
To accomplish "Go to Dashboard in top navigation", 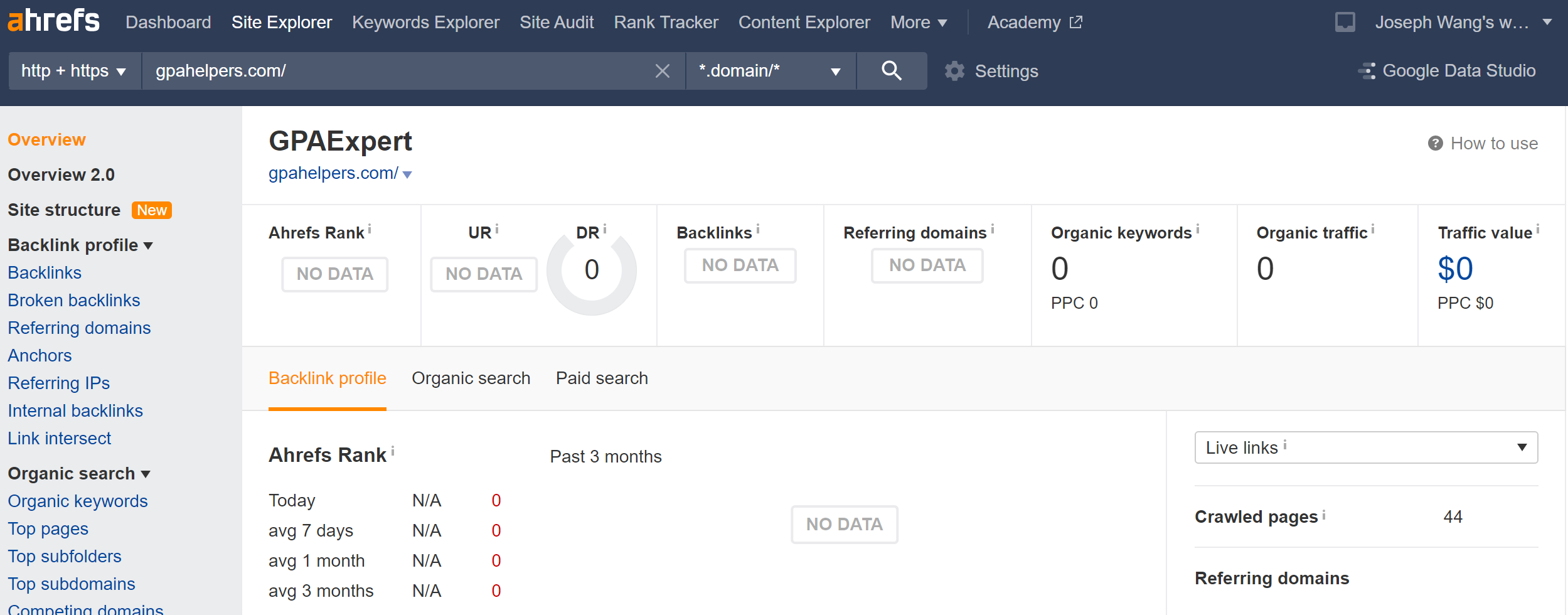I will point(168,22).
